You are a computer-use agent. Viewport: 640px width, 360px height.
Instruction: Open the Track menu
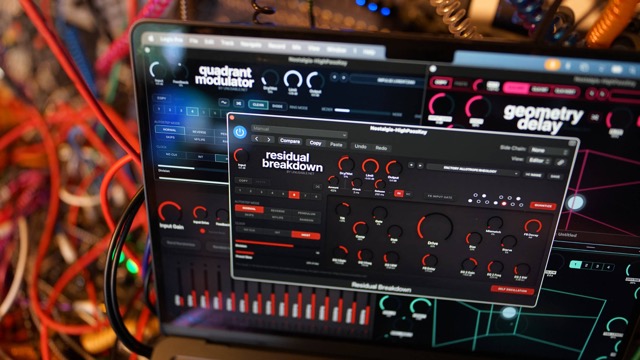pyautogui.click(x=227, y=43)
